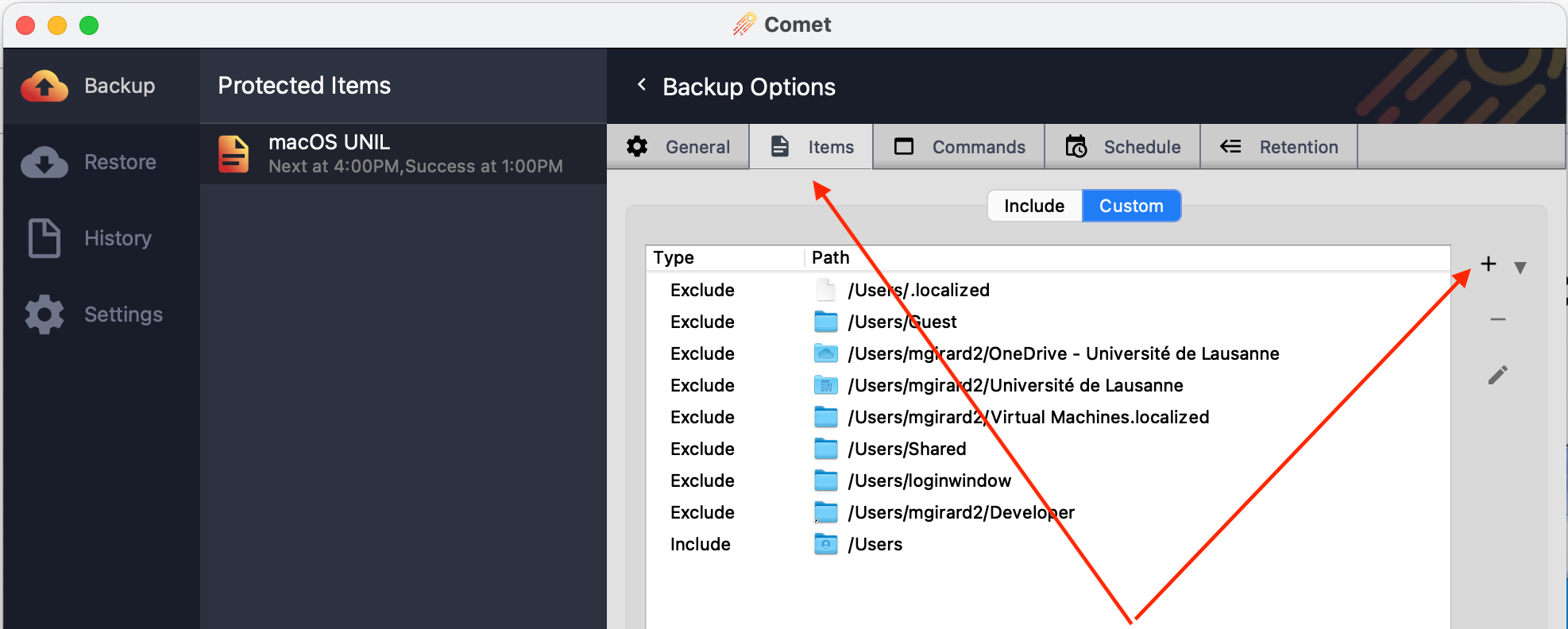1568x629 pixels.
Task: Click the Path column header
Action: coord(830,257)
